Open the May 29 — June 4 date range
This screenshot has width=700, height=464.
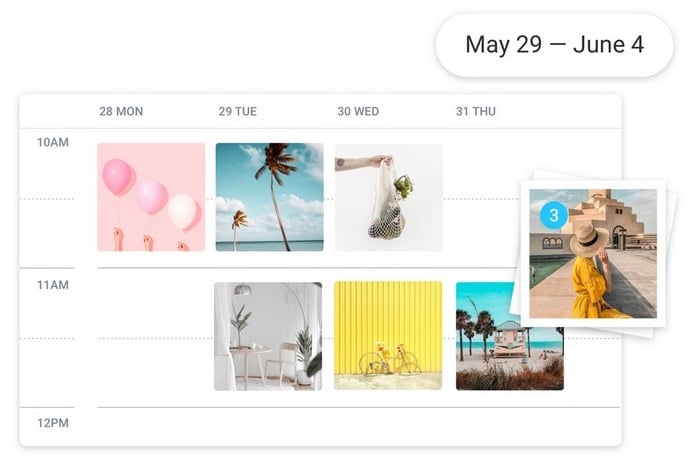(554, 45)
